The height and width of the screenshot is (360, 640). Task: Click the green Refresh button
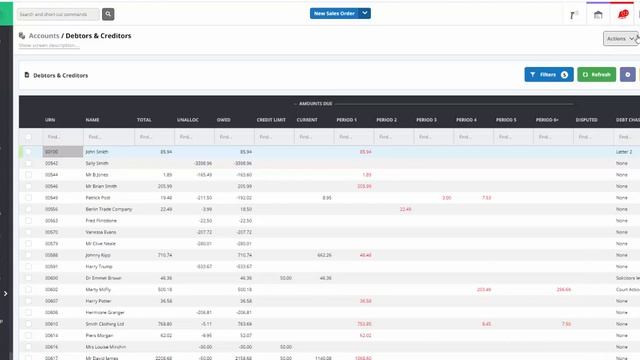coord(596,75)
